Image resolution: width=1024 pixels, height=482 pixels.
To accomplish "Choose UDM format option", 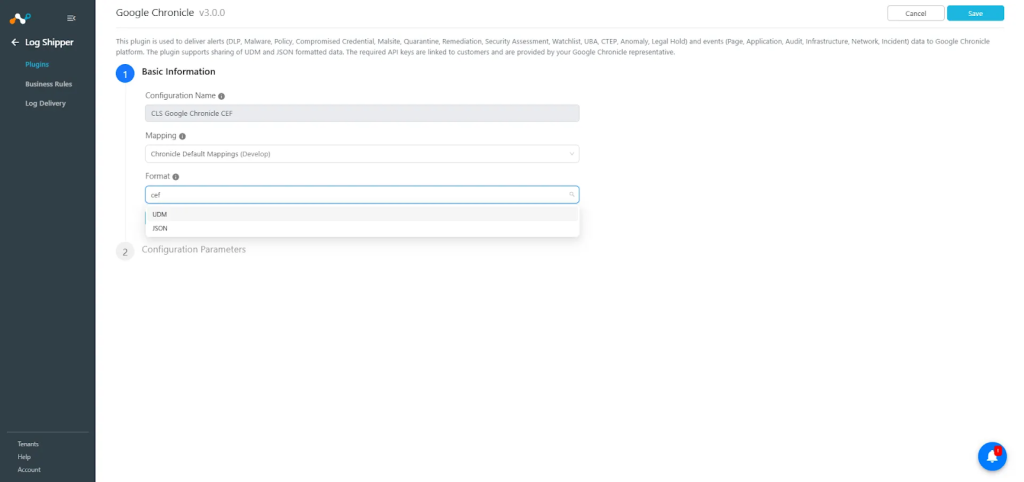I will [x=362, y=214].
